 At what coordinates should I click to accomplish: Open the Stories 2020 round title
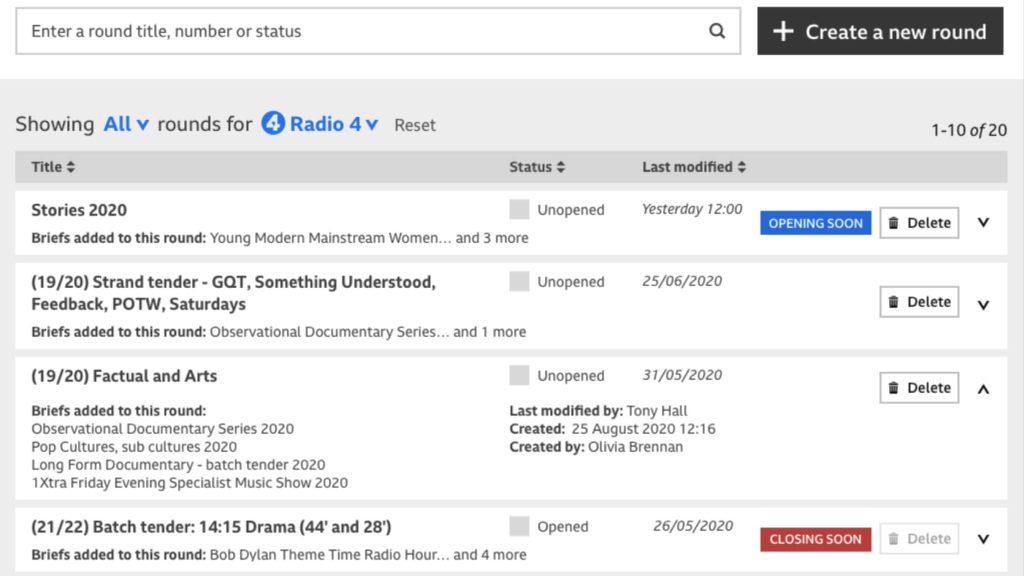click(79, 210)
